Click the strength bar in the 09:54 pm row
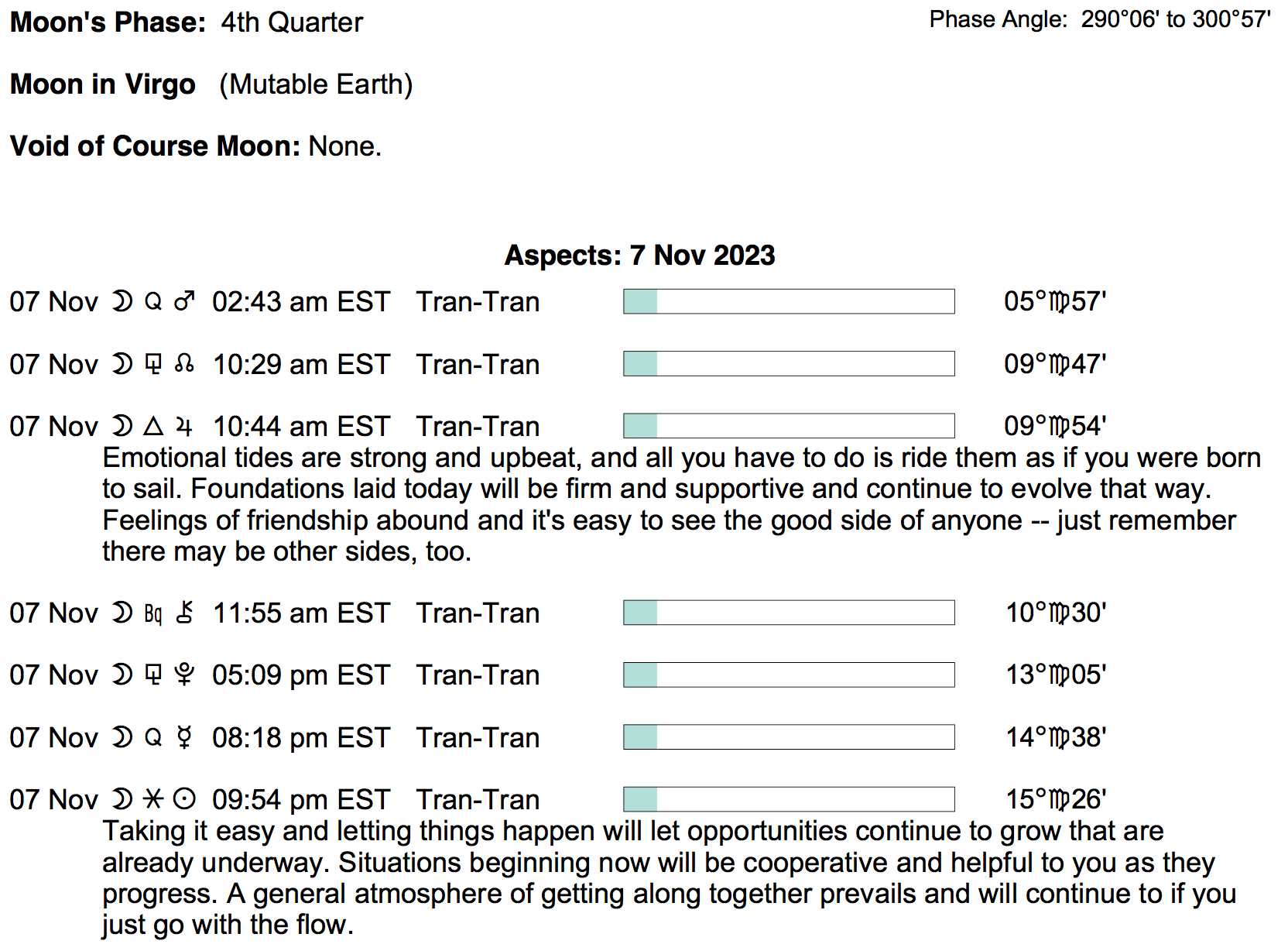 point(789,799)
